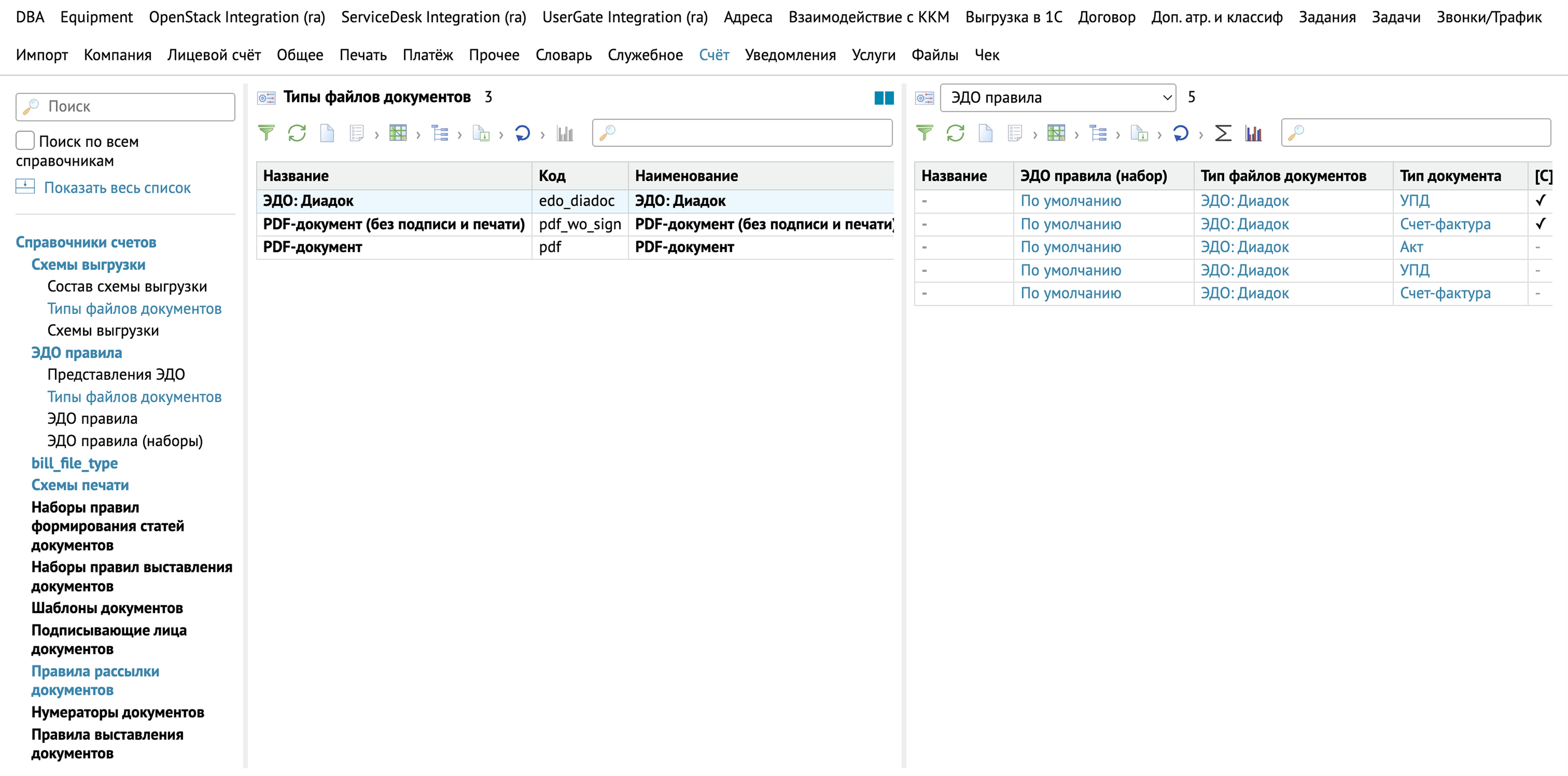Click search field in ЭДО правила pane
The height and width of the screenshot is (776, 1568).
1416,133
